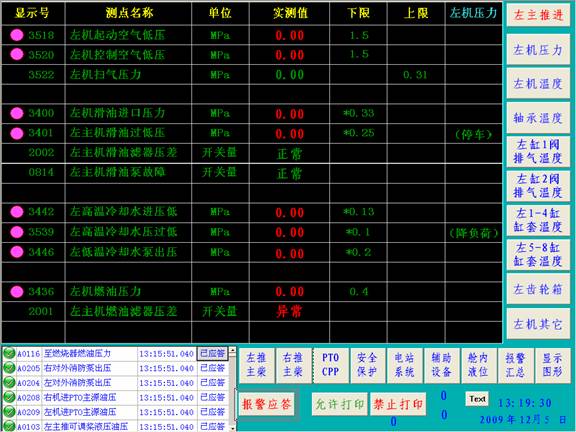The image size is (576, 432).
Task: Select the PTO CPP menu button
Action: pyautogui.click(x=330, y=365)
